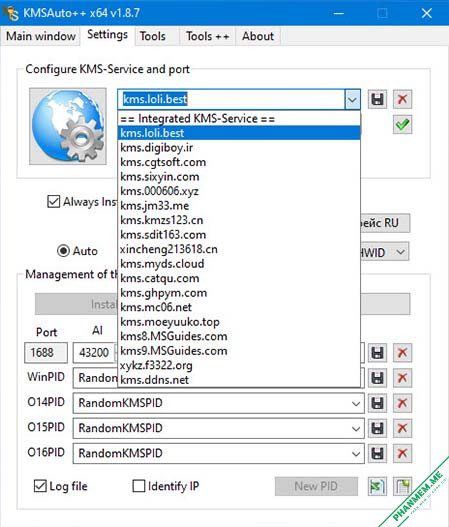Viewport: 449px width, 527px height.
Task: Choose kms.myds.cloud server
Action: [x=239, y=264]
